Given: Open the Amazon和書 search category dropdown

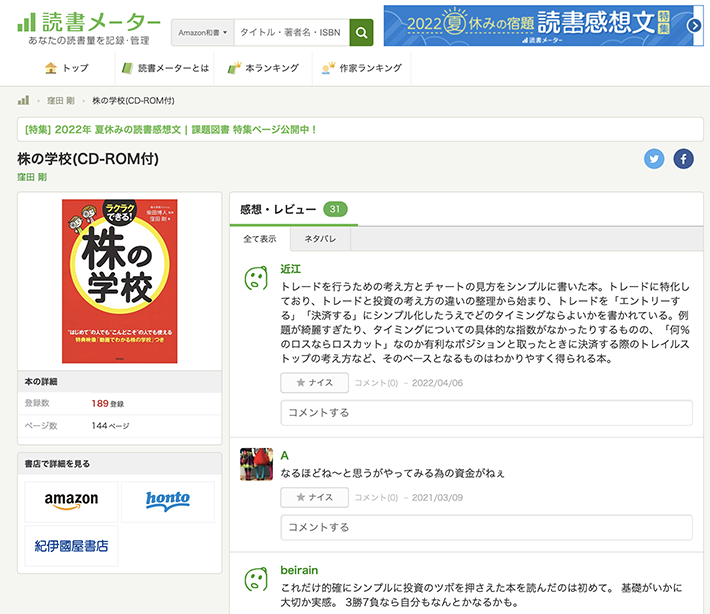Looking at the screenshot, I should pos(203,33).
